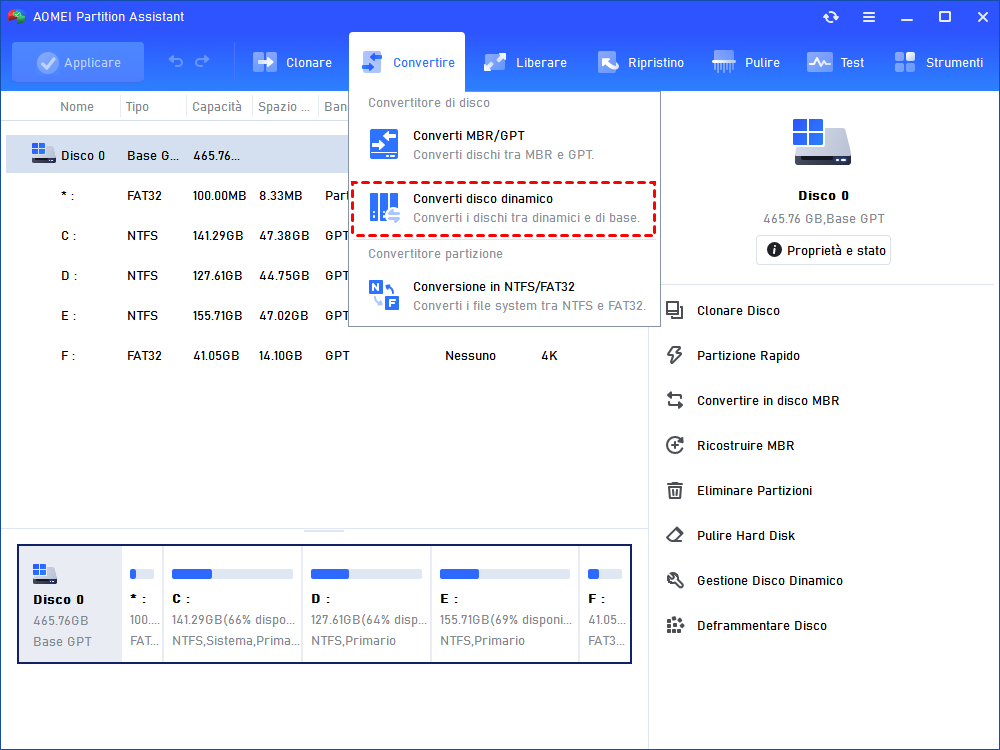This screenshot has width=1000, height=750.
Task: Click the C : usage bar in disk map
Action: (x=232, y=574)
